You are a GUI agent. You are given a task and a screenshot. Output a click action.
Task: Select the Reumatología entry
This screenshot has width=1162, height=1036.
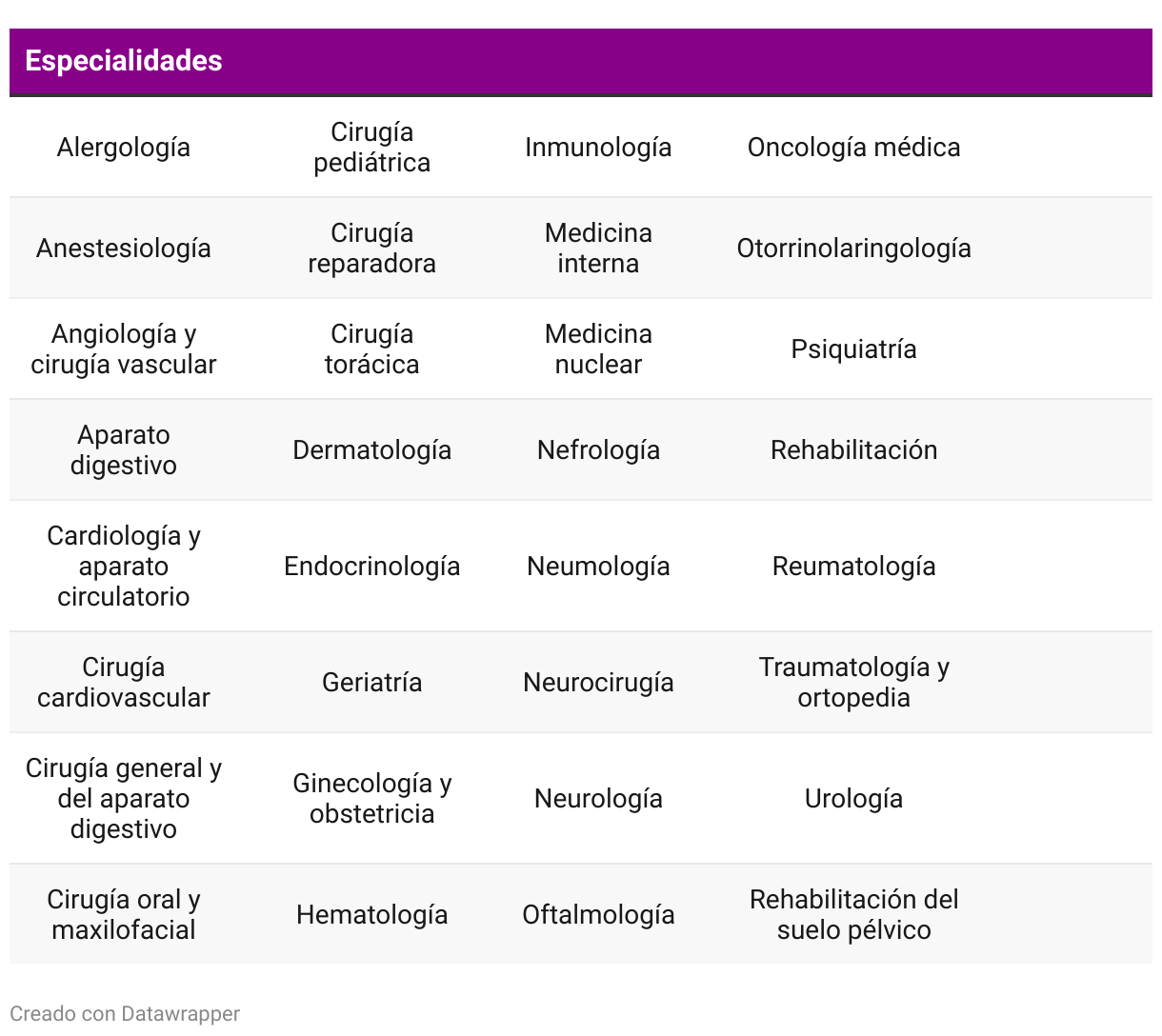click(x=853, y=567)
